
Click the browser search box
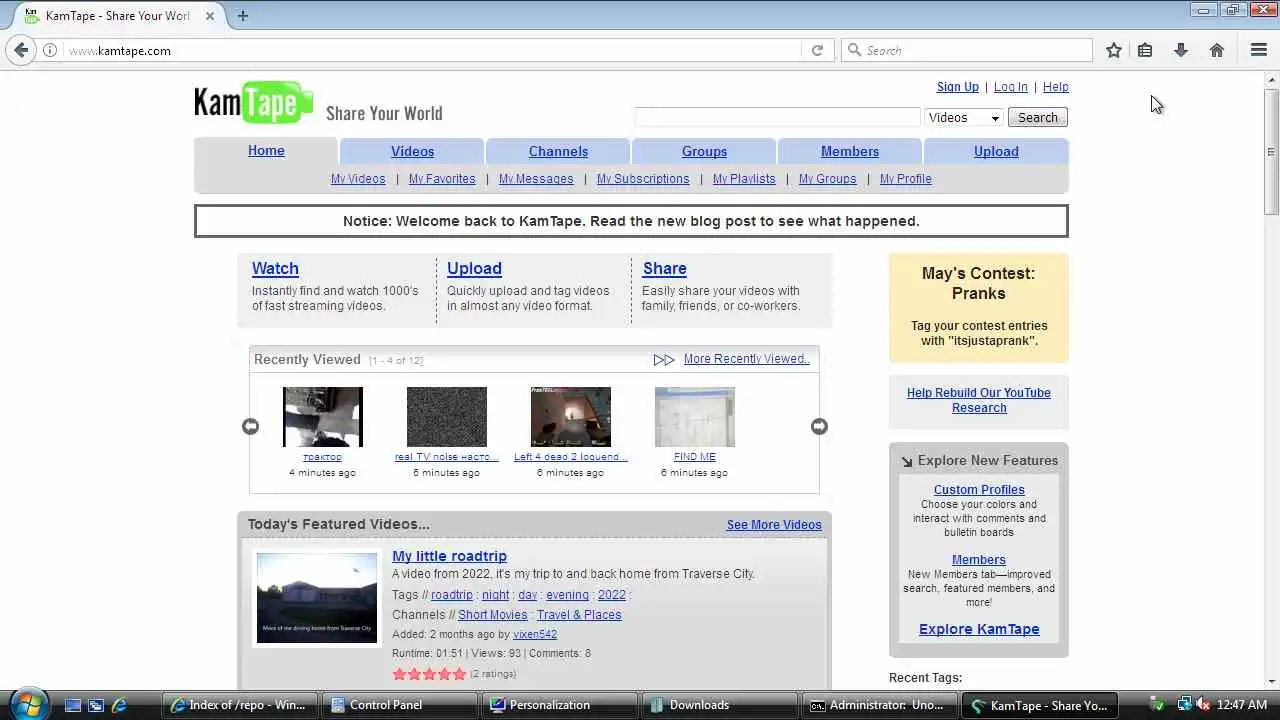tap(966, 50)
